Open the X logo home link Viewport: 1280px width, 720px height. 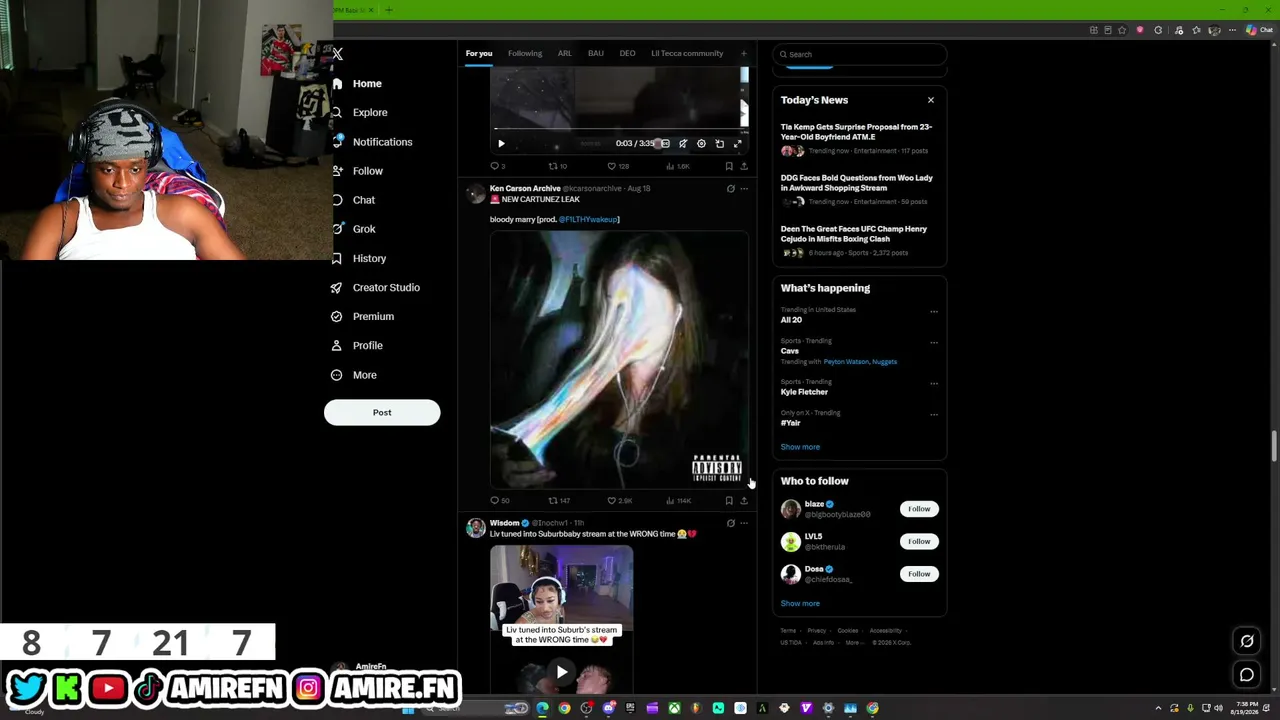pyautogui.click(x=338, y=54)
